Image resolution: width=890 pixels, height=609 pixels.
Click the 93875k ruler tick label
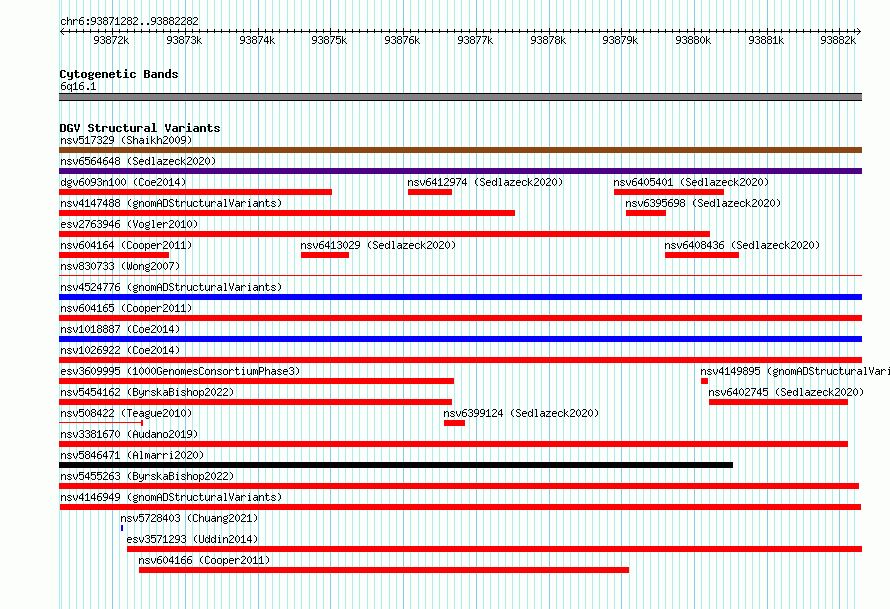pos(329,40)
